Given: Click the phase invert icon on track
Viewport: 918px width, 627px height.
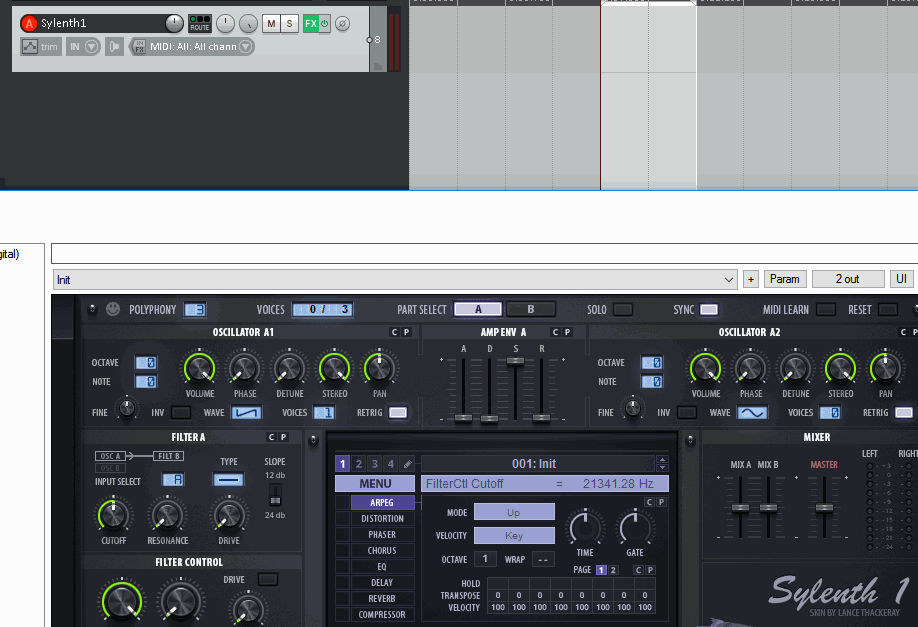Looking at the screenshot, I should click(x=342, y=23).
